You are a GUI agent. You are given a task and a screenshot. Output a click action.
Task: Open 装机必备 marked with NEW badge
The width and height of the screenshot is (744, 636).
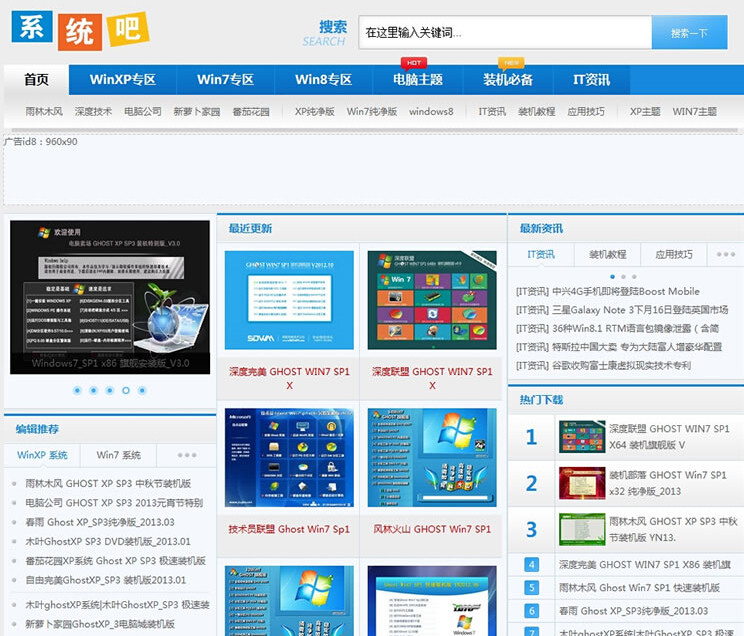(x=508, y=80)
